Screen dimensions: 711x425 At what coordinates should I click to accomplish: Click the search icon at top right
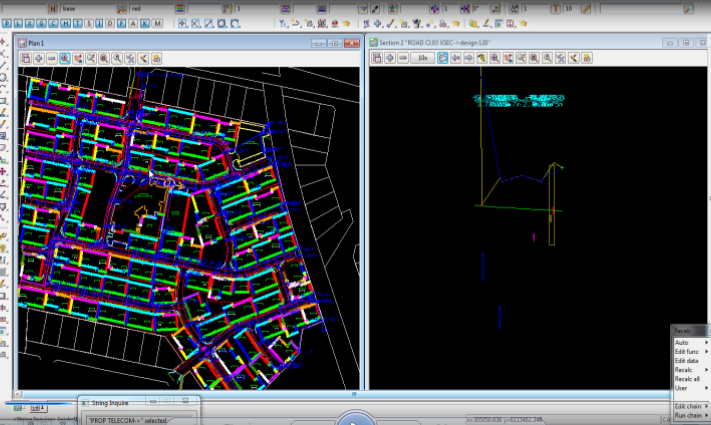(x=688, y=9)
